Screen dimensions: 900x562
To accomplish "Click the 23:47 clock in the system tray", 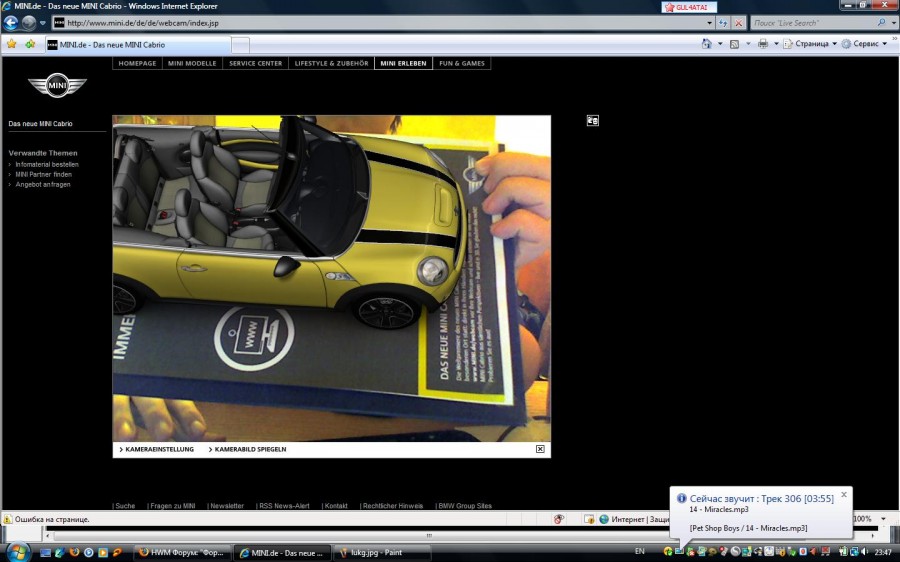I will coord(883,552).
